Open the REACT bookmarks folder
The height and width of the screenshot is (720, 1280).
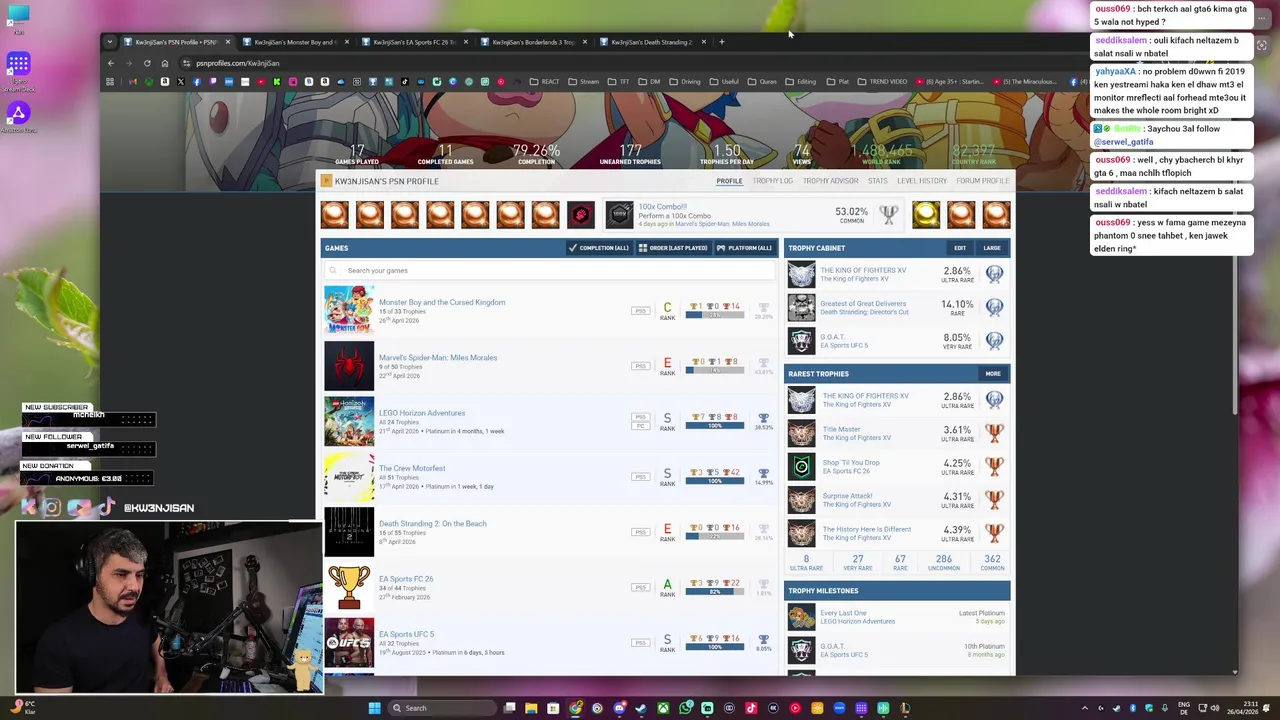point(545,82)
